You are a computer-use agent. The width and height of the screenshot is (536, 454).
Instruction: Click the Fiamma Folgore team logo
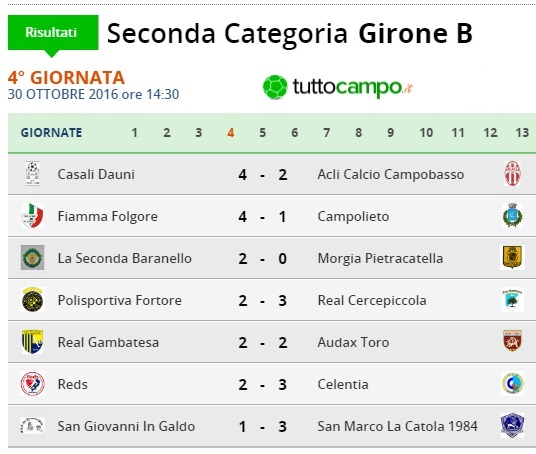pyautogui.click(x=32, y=216)
